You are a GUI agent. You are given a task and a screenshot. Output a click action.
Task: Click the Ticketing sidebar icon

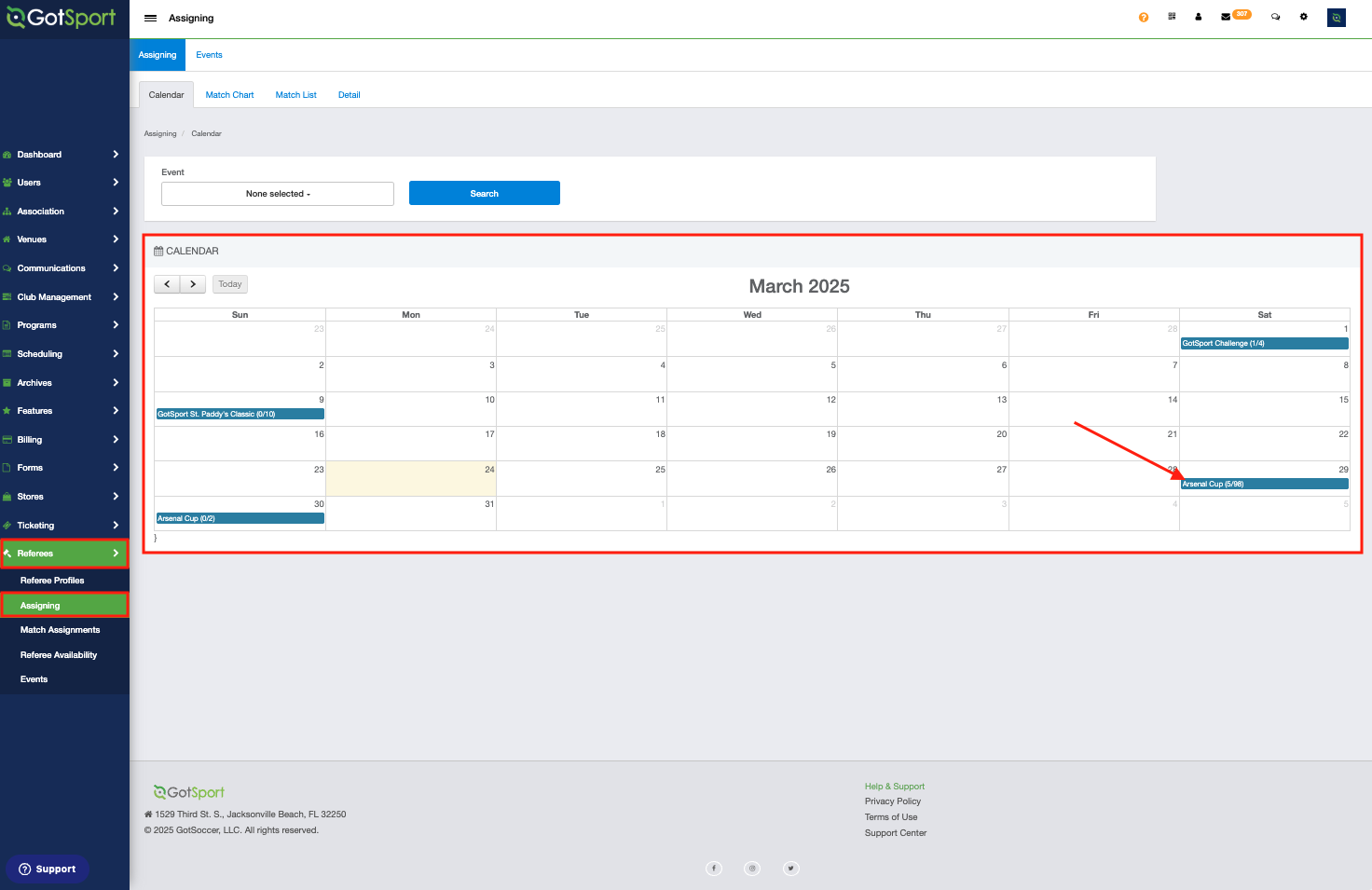click(7, 526)
